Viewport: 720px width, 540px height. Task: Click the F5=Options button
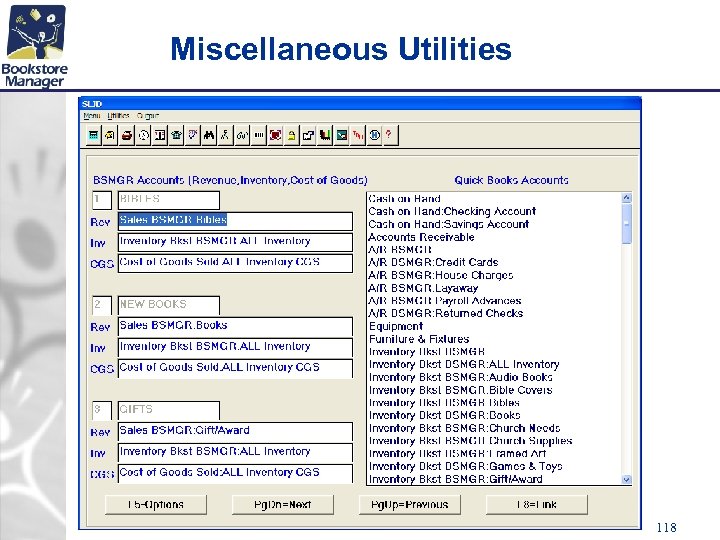pyautogui.click(x=156, y=505)
